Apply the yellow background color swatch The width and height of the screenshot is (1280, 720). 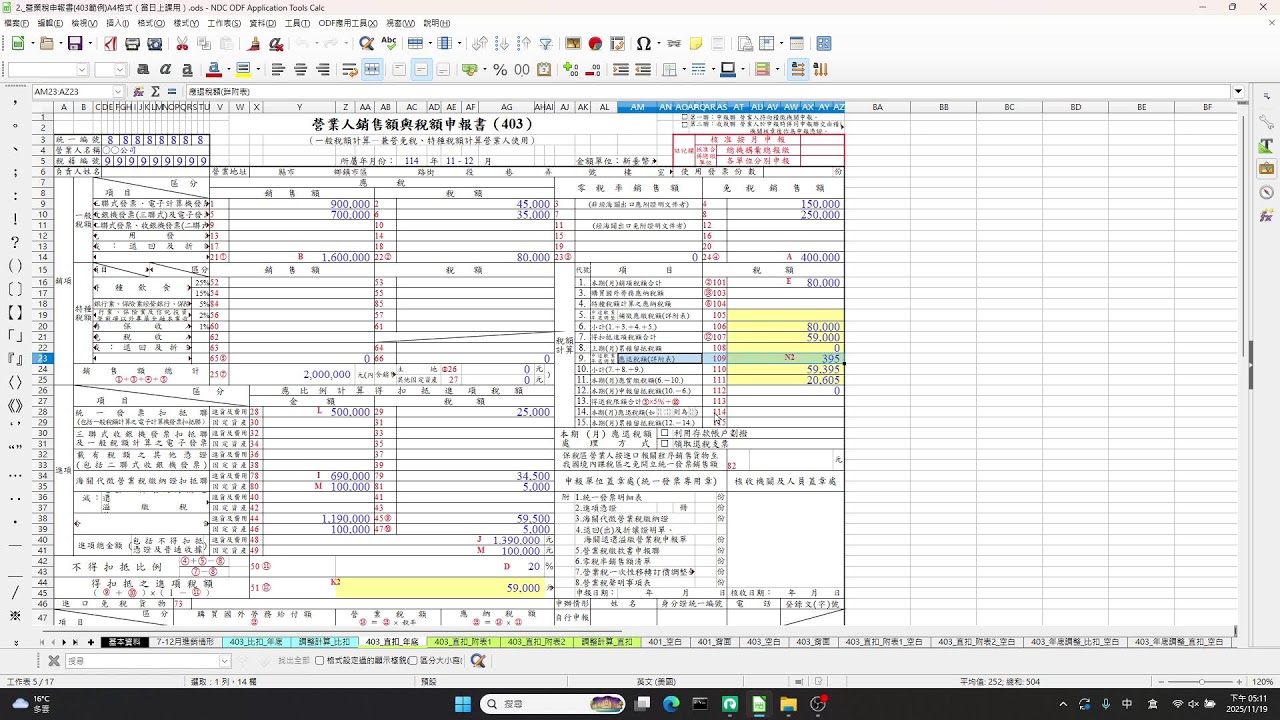242,70
